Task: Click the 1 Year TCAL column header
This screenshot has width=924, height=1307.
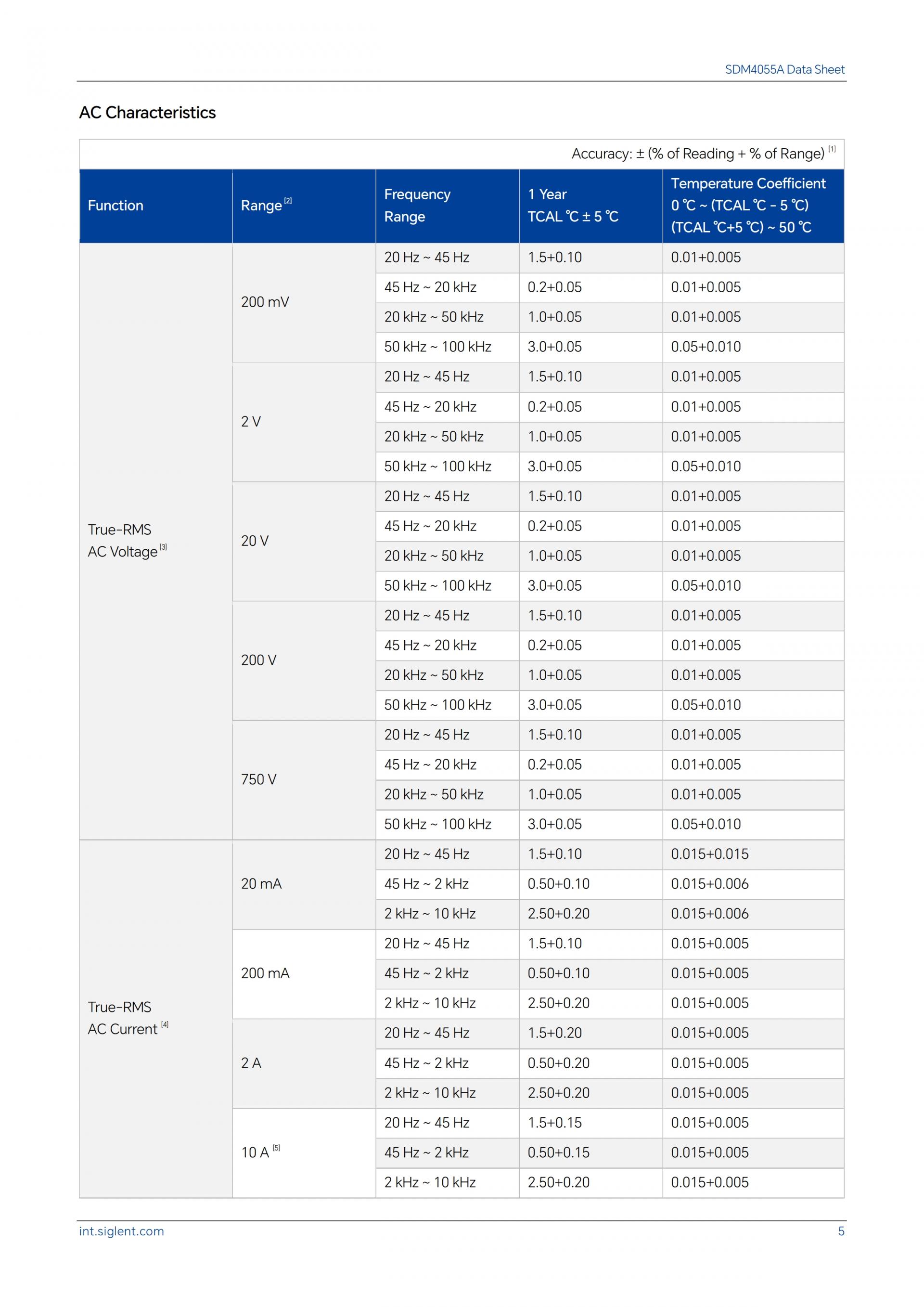Action: pyautogui.click(x=572, y=206)
